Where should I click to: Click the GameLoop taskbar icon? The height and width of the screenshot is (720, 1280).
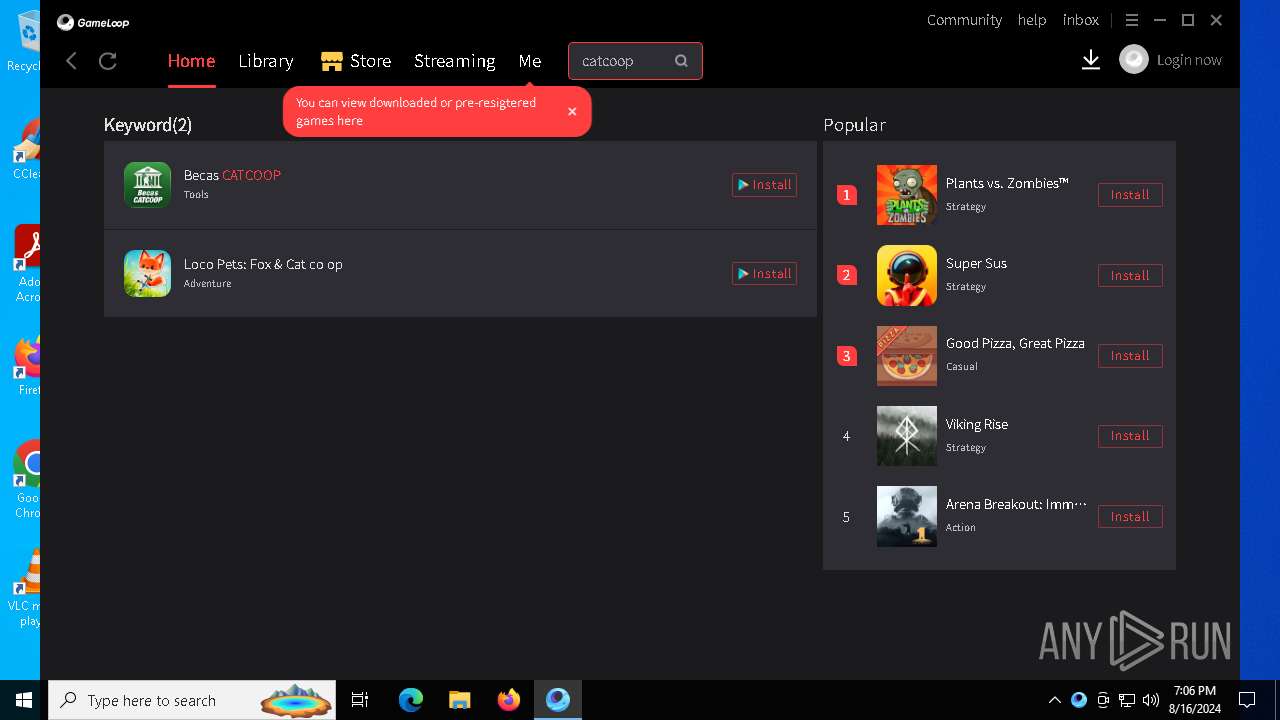558,700
